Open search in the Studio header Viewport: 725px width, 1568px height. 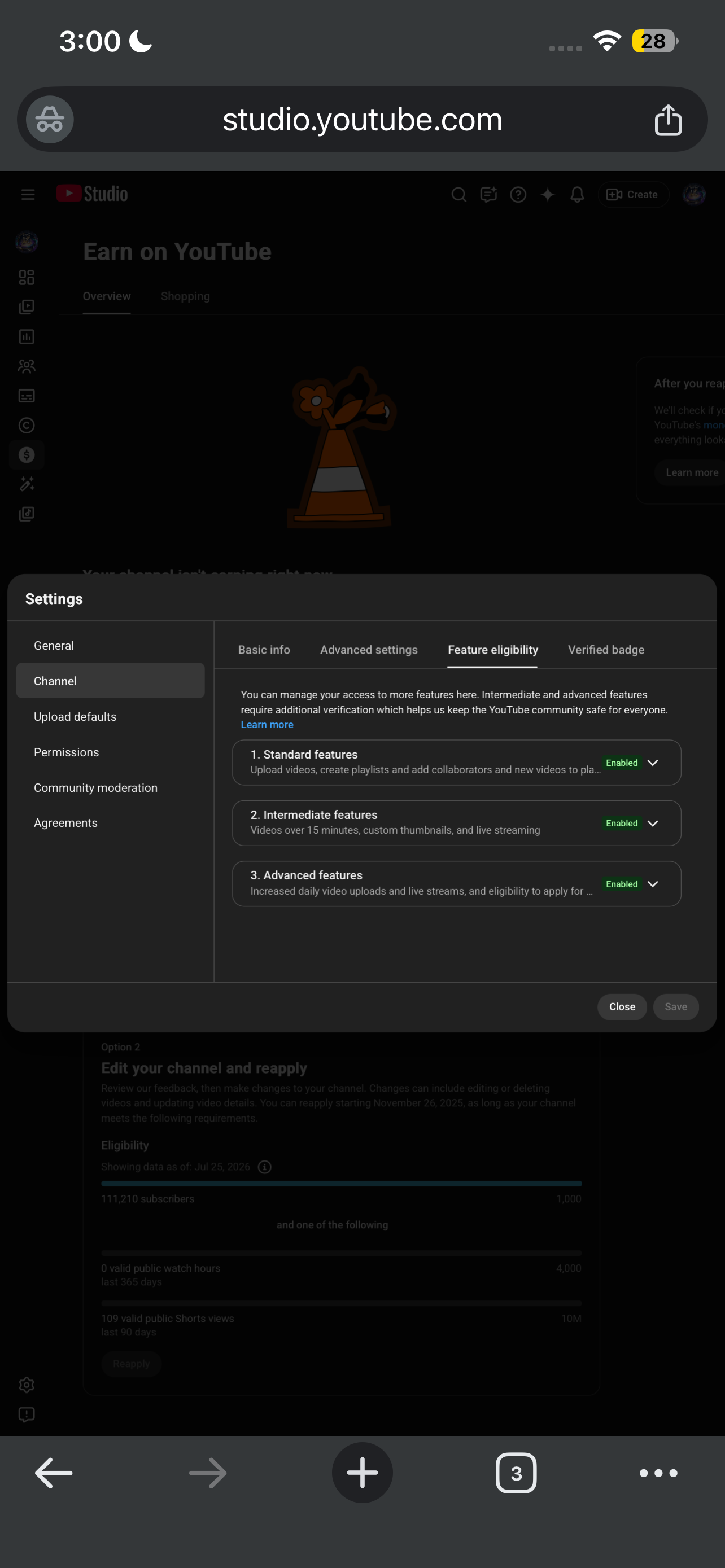coord(459,195)
